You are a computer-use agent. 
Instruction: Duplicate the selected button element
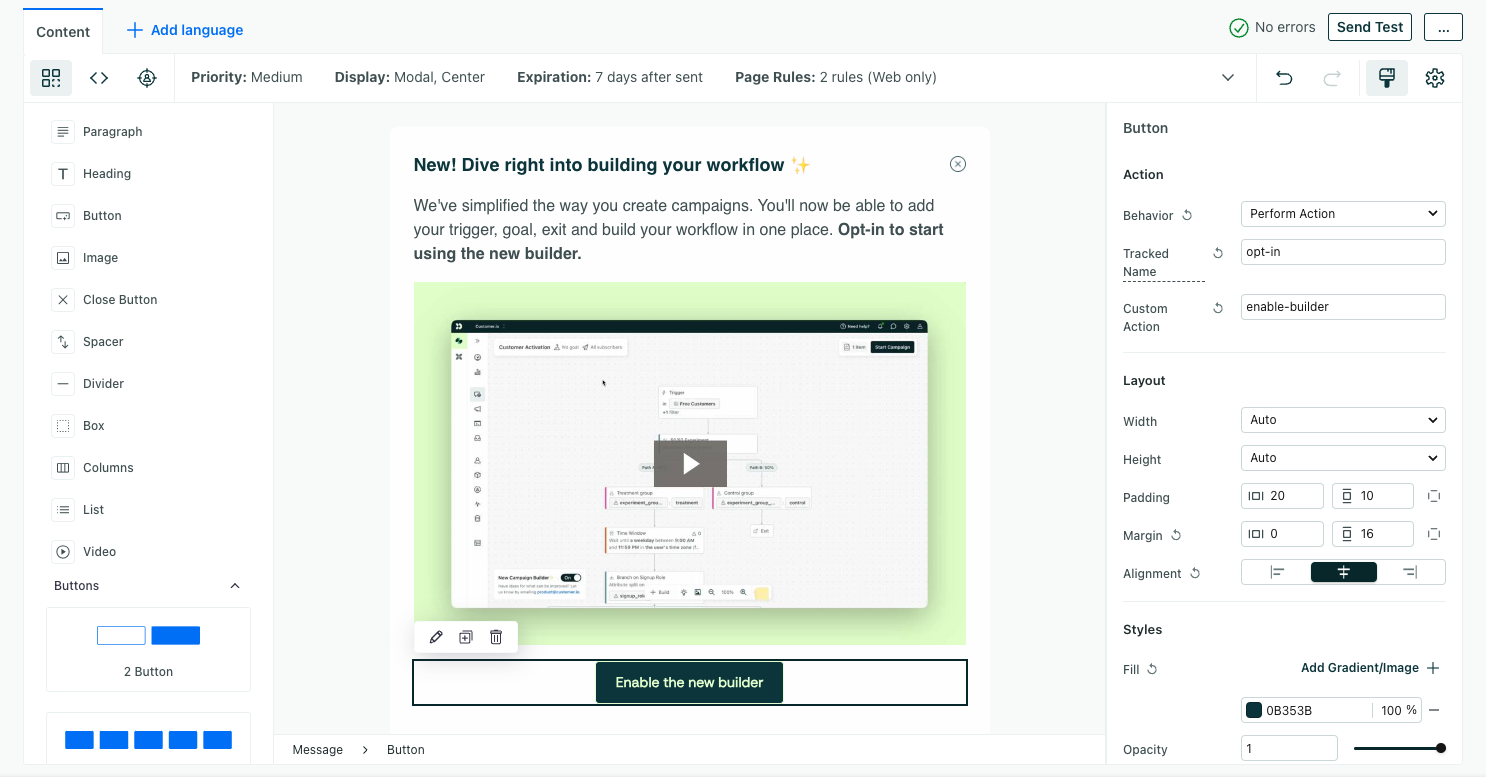point(466,637)
